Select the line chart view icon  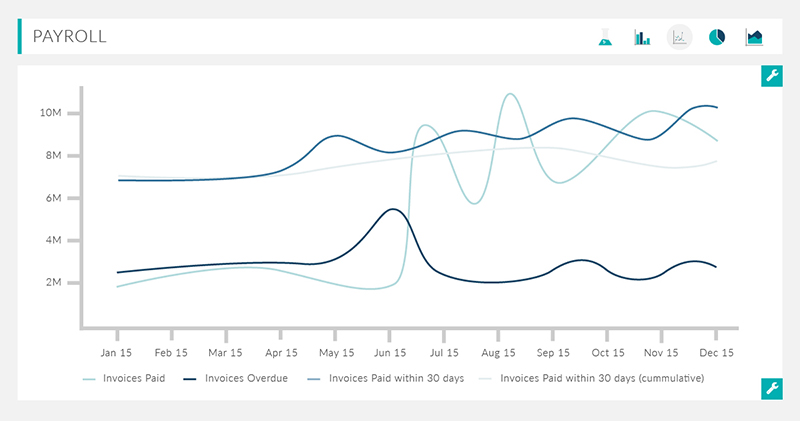[680, 37]
